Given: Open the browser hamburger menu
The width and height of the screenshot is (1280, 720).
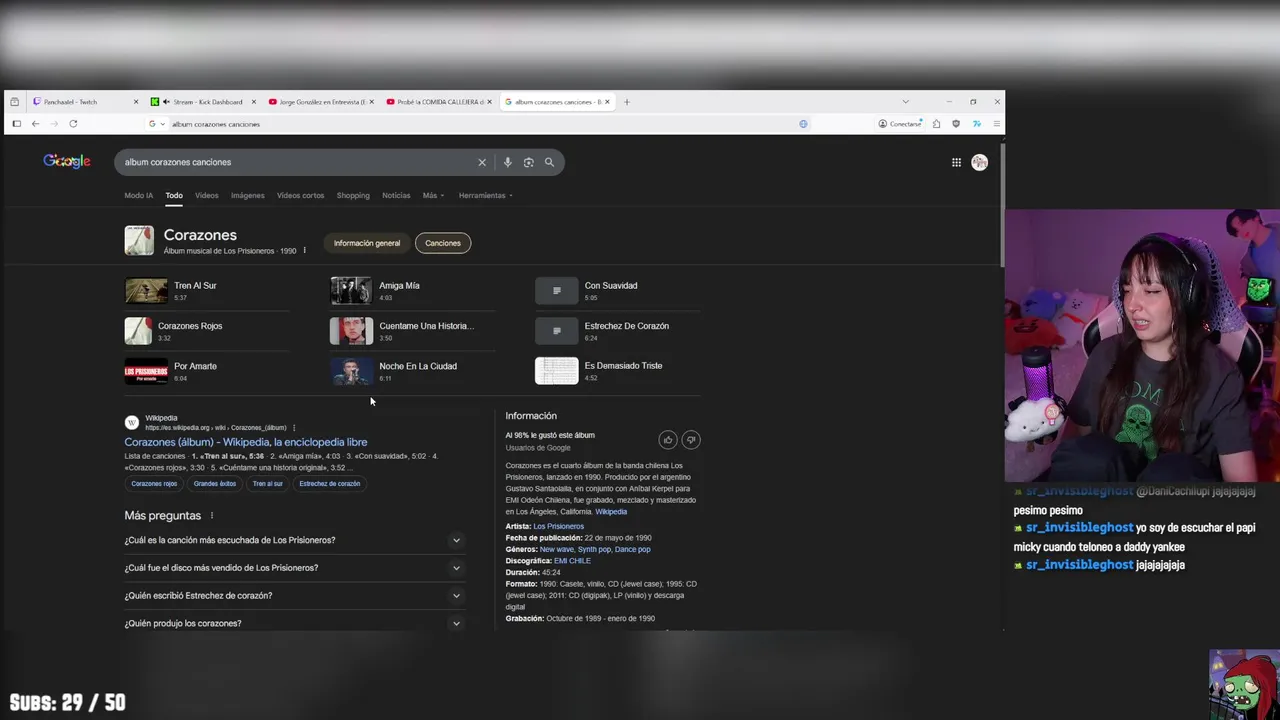Looking at the screenshot, I should coord(996,124).
